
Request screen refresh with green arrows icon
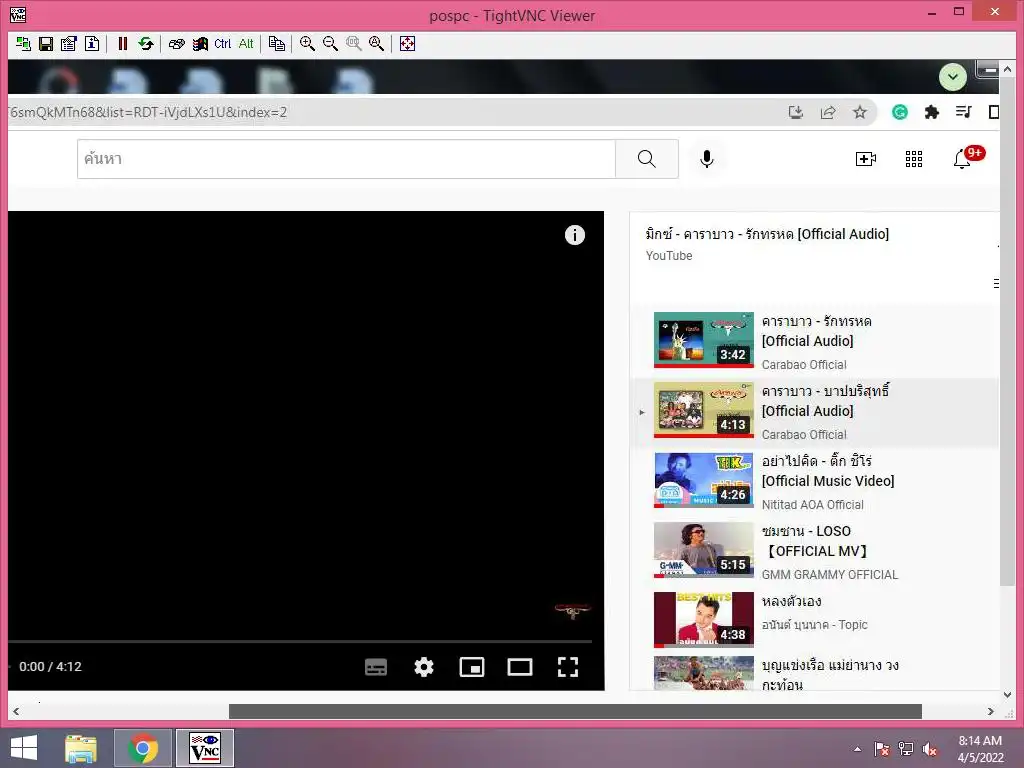146,44
